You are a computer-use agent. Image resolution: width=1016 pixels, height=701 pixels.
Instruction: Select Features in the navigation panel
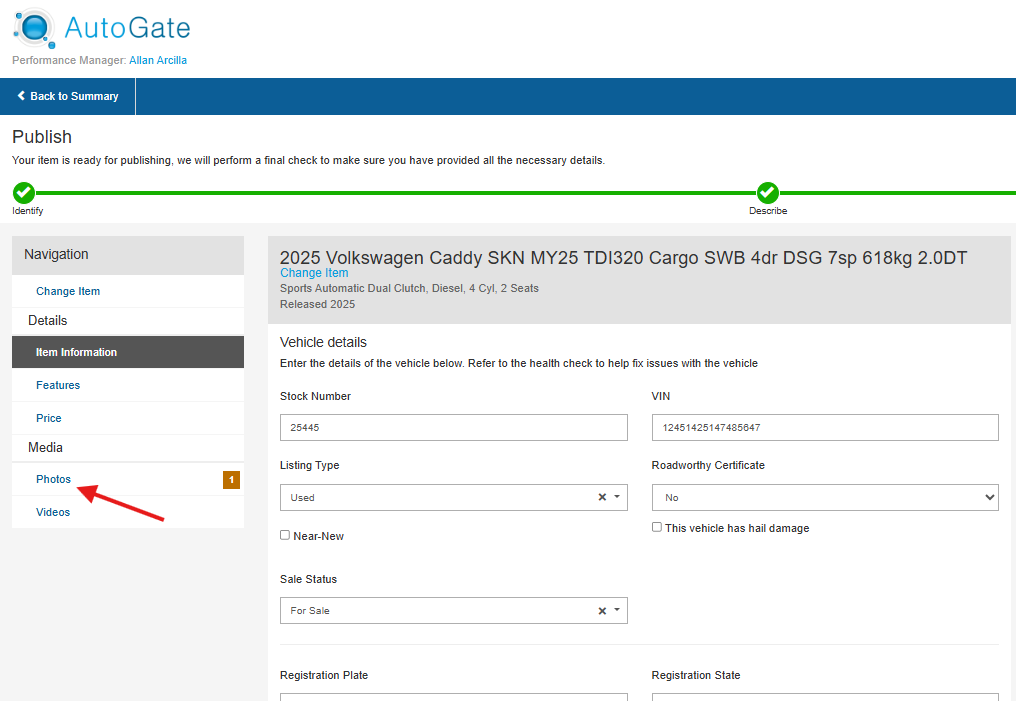click(58, 385)
